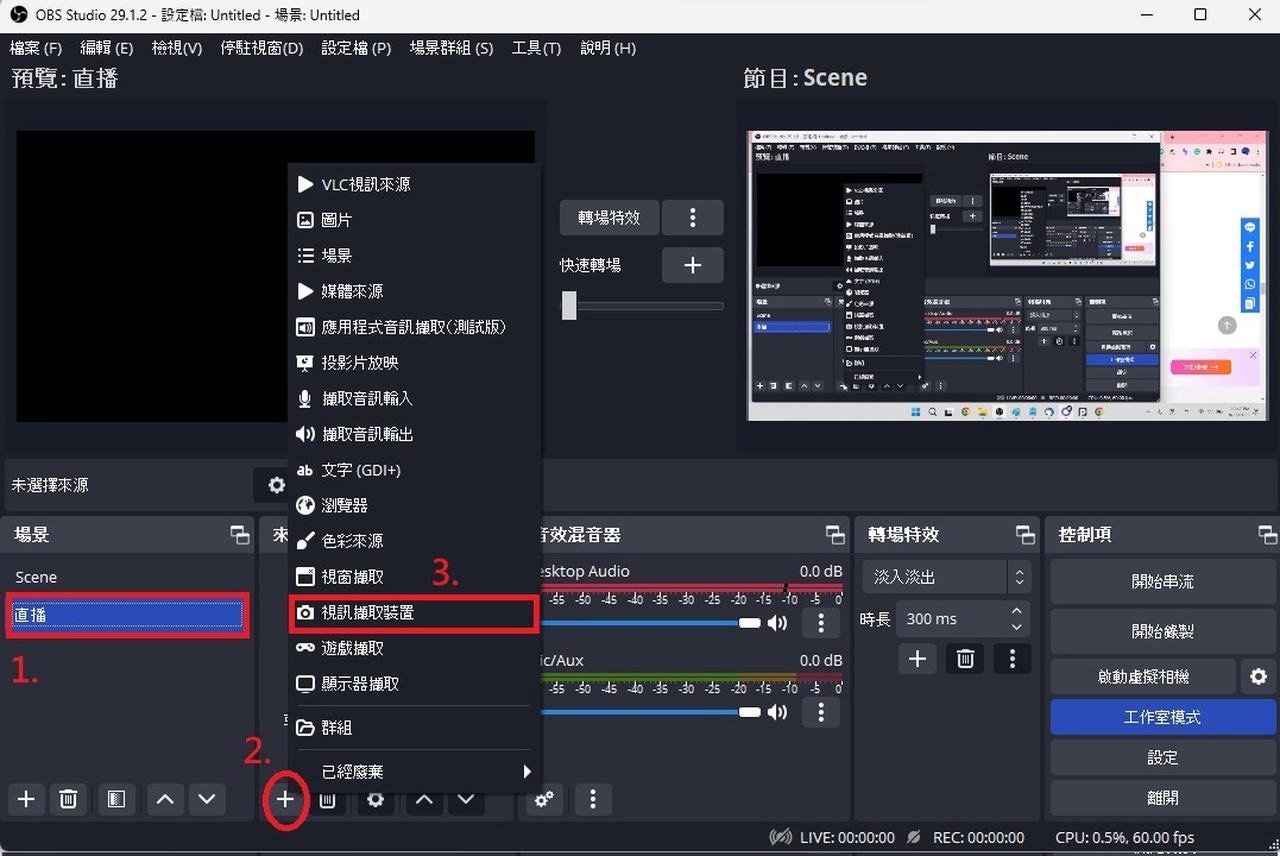This screenshot has height=856, width=1280.
Task: Open source properties gear in the Sources toolbar
Action: click(x=375, y=801)
